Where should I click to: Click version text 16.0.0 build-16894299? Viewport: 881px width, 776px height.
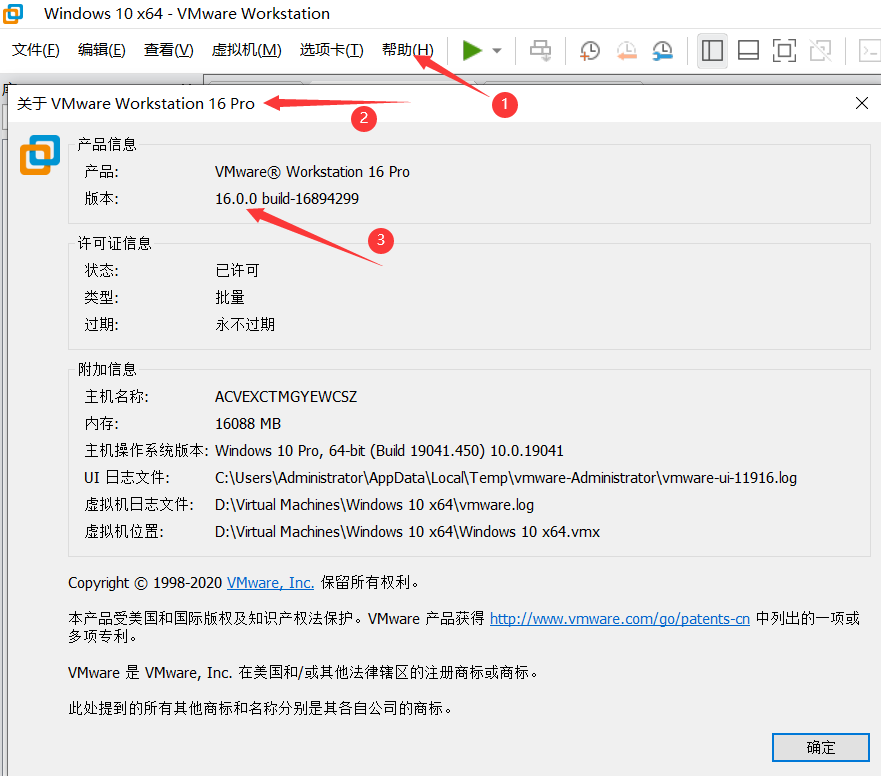coord(287,198)
